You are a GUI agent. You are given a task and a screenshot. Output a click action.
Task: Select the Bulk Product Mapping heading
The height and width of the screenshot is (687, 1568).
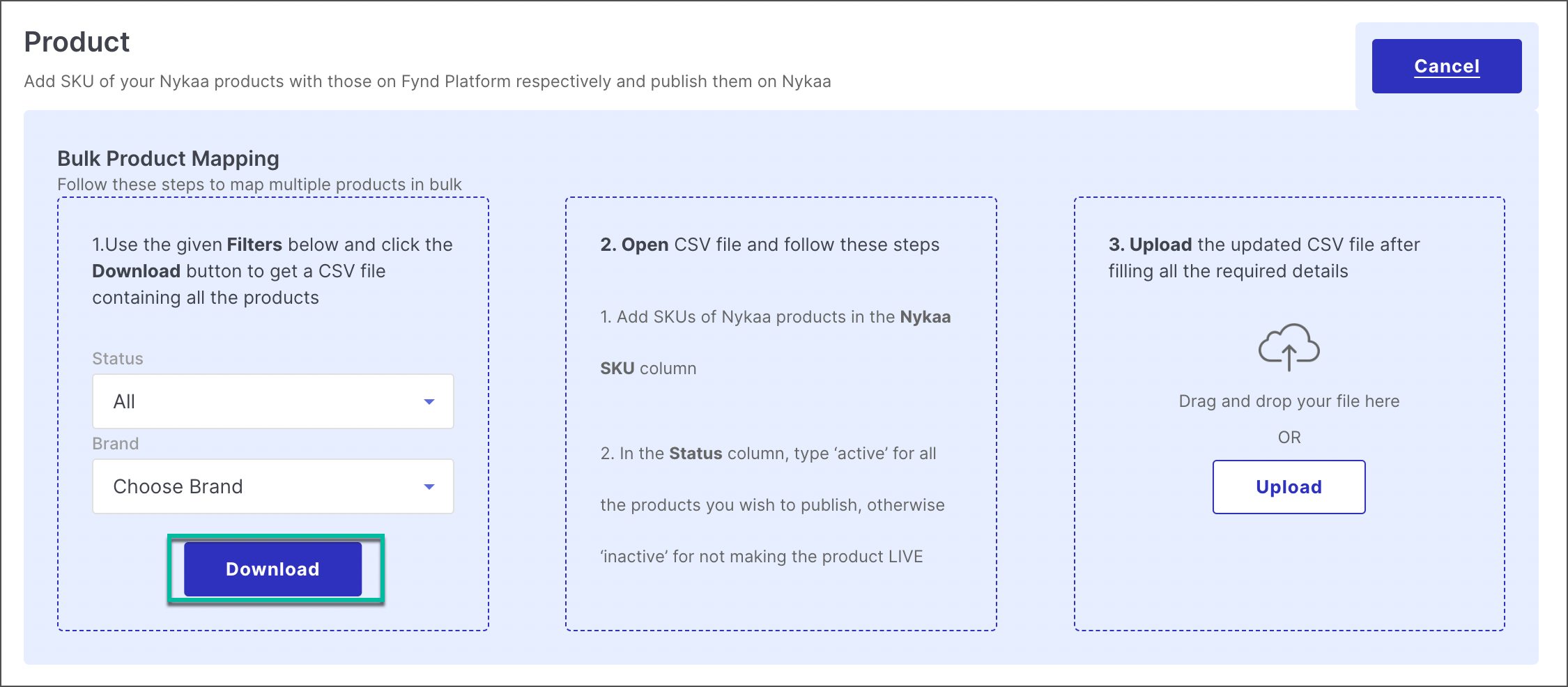pos(168,159)
